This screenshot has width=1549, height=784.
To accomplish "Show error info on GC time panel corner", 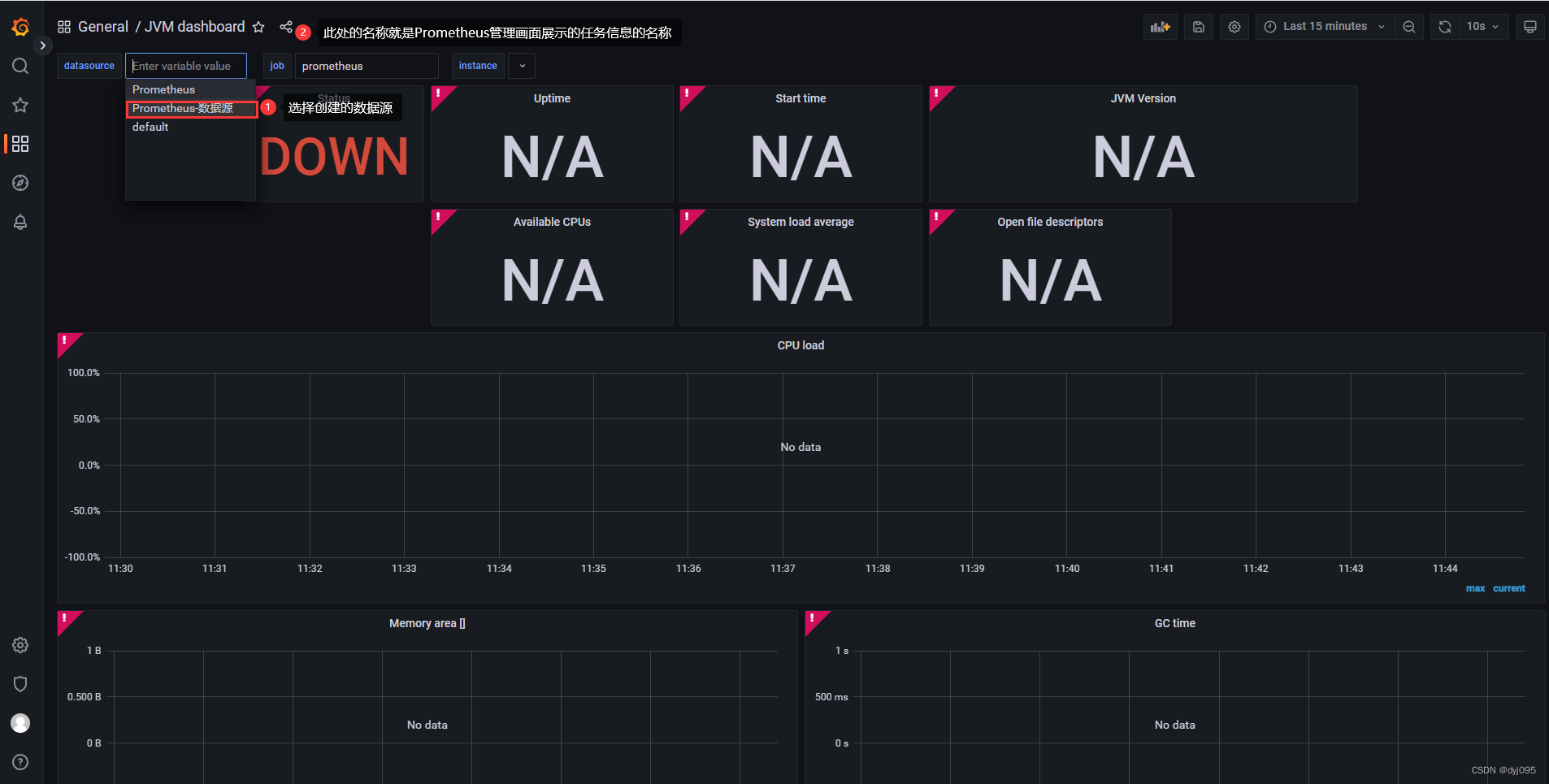I will (x=814, y=619).
